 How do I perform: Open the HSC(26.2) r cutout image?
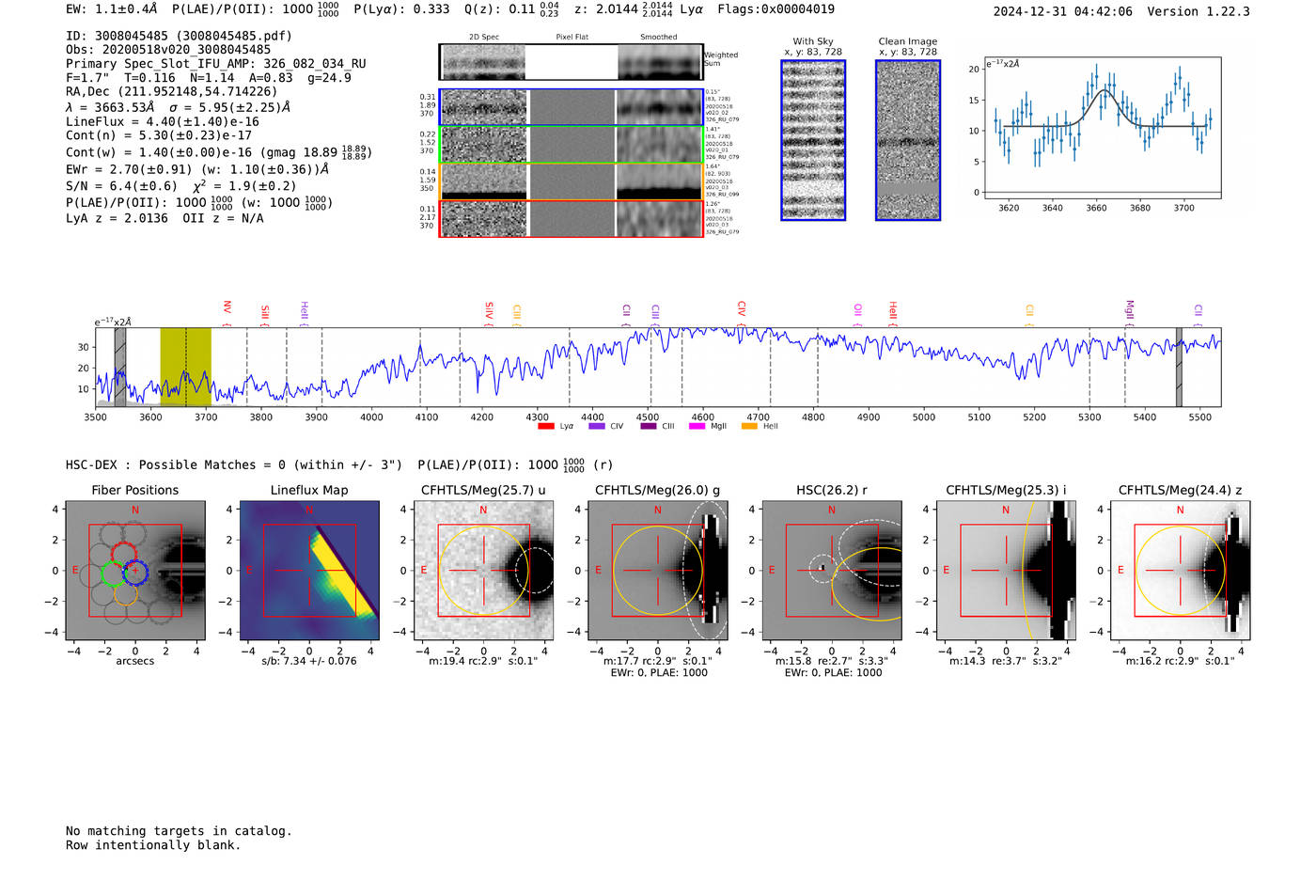832,571
